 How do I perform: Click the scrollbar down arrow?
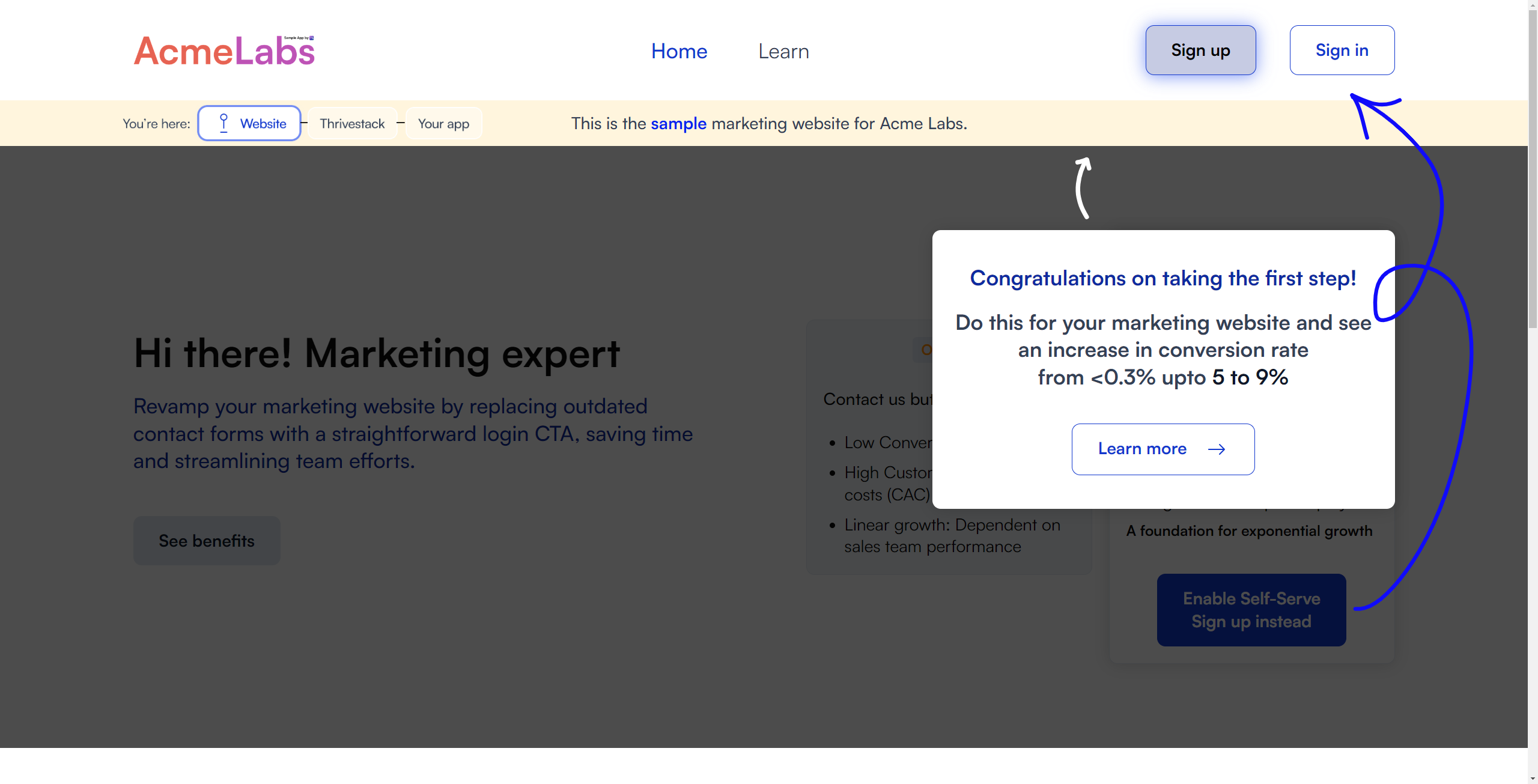tap(1533, 779)
